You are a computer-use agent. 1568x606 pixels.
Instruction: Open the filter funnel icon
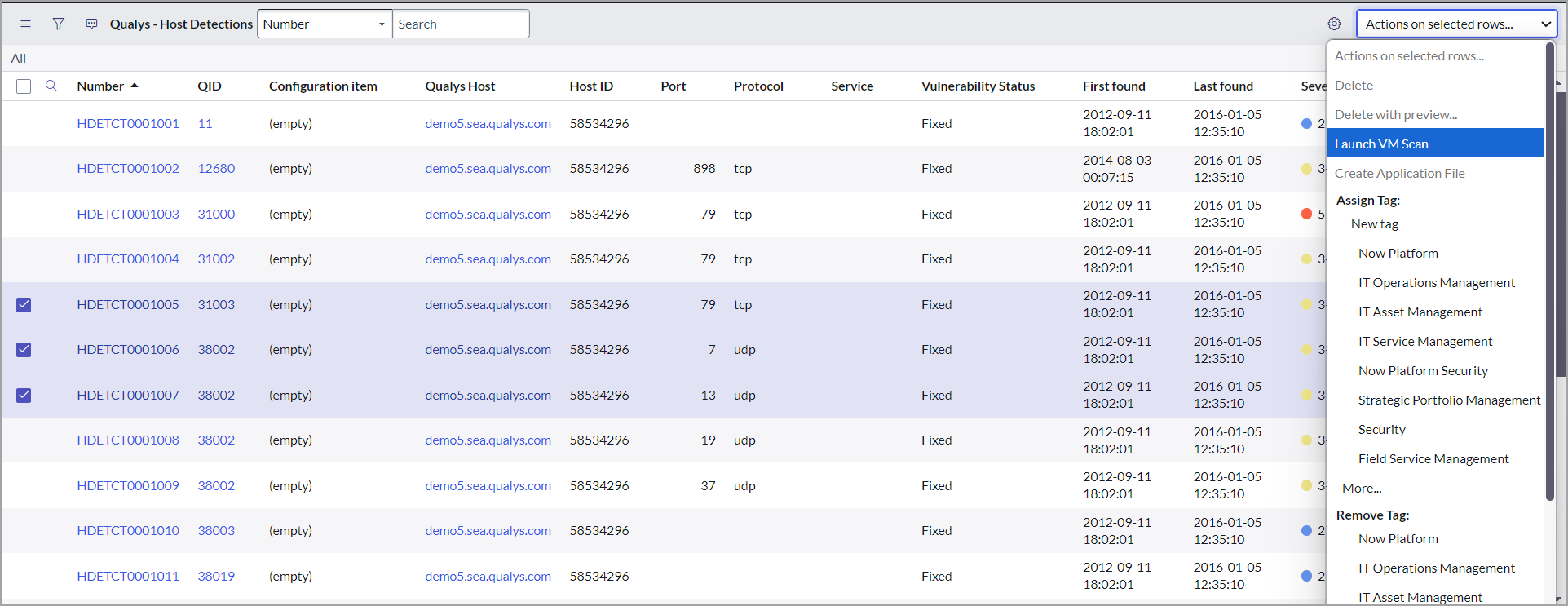(x=59, y=24)
